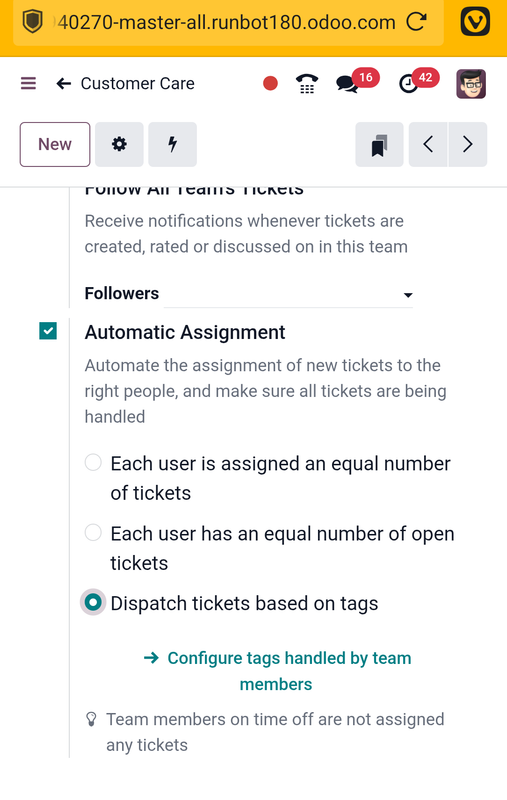
Task: Click the red recording status dot
Action: [x=270, y=83]
